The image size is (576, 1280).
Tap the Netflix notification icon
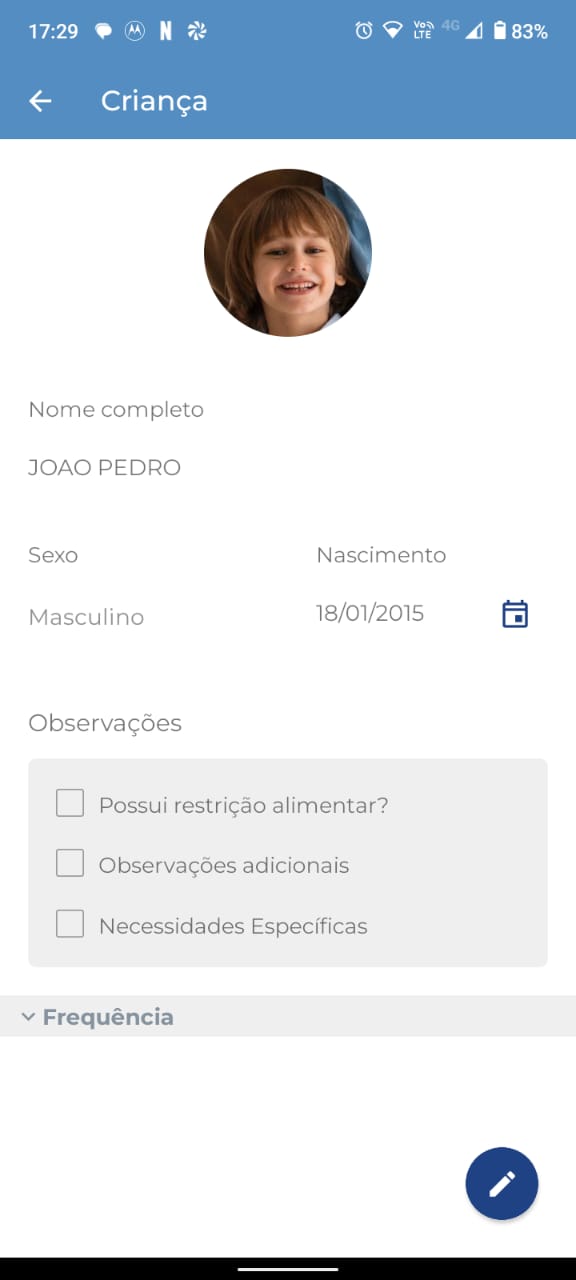tap(166, 31)
